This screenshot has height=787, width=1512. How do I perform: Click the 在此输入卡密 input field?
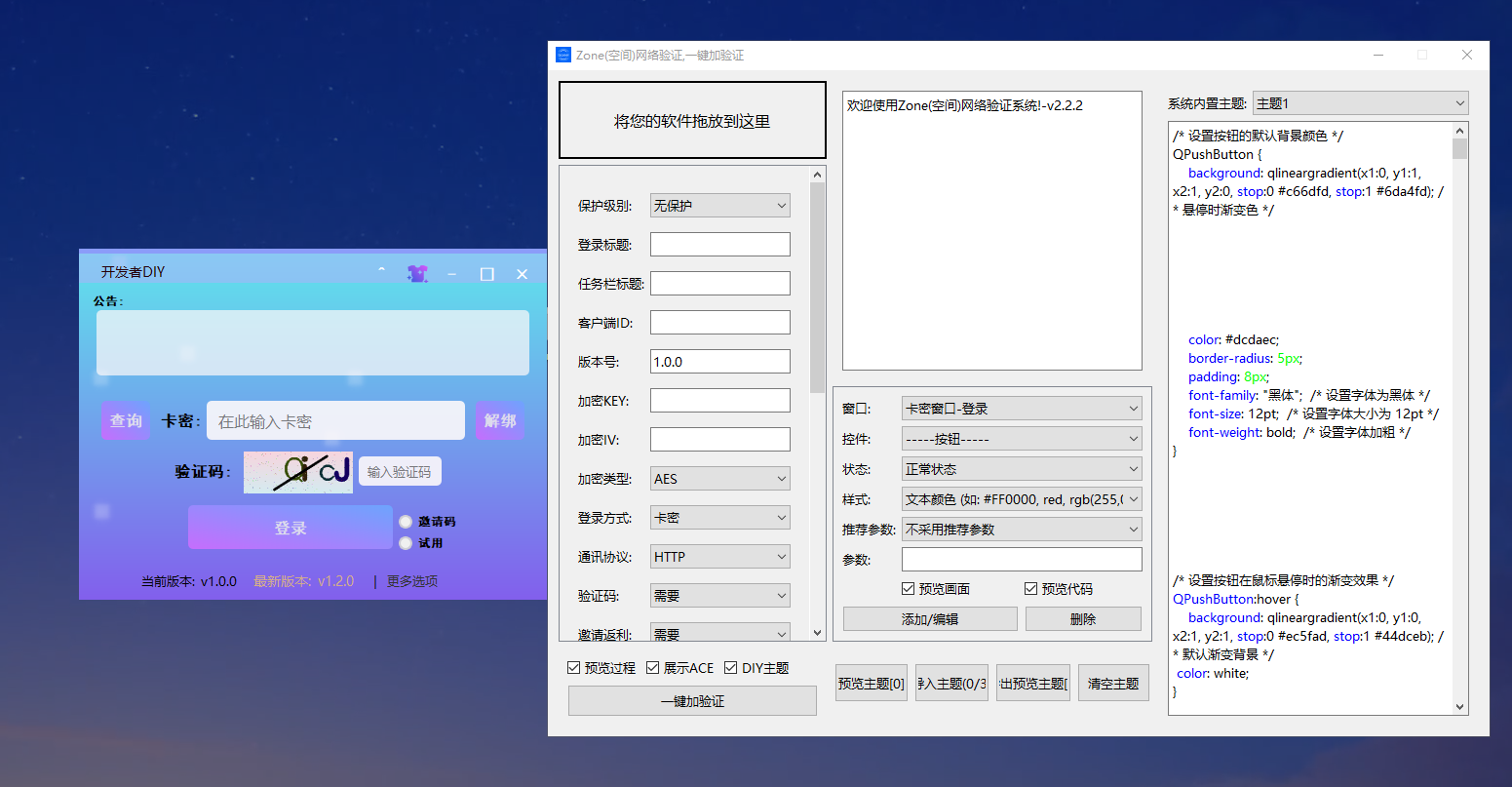tap(335, 420)
